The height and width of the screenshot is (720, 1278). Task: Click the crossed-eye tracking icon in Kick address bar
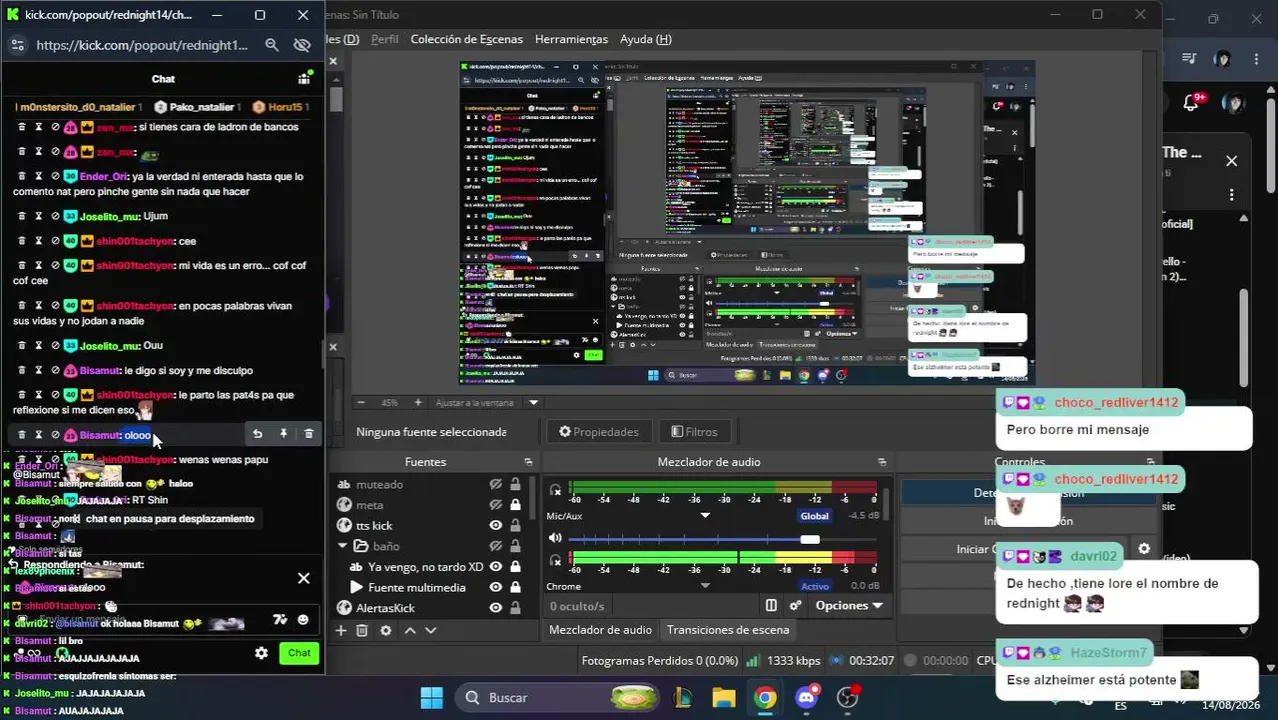pyautogui.click(x=302, y=45)
